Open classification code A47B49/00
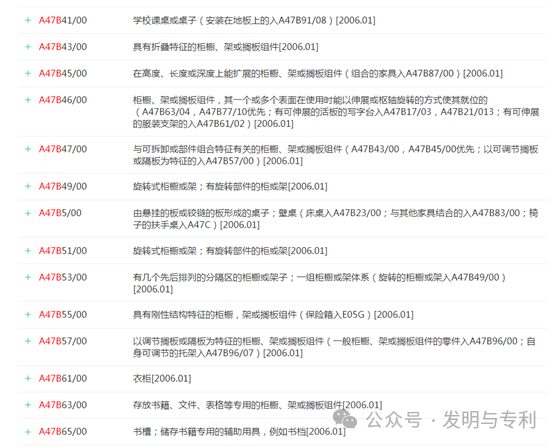This screenshot has width=558, height=448. coord(63,186)
